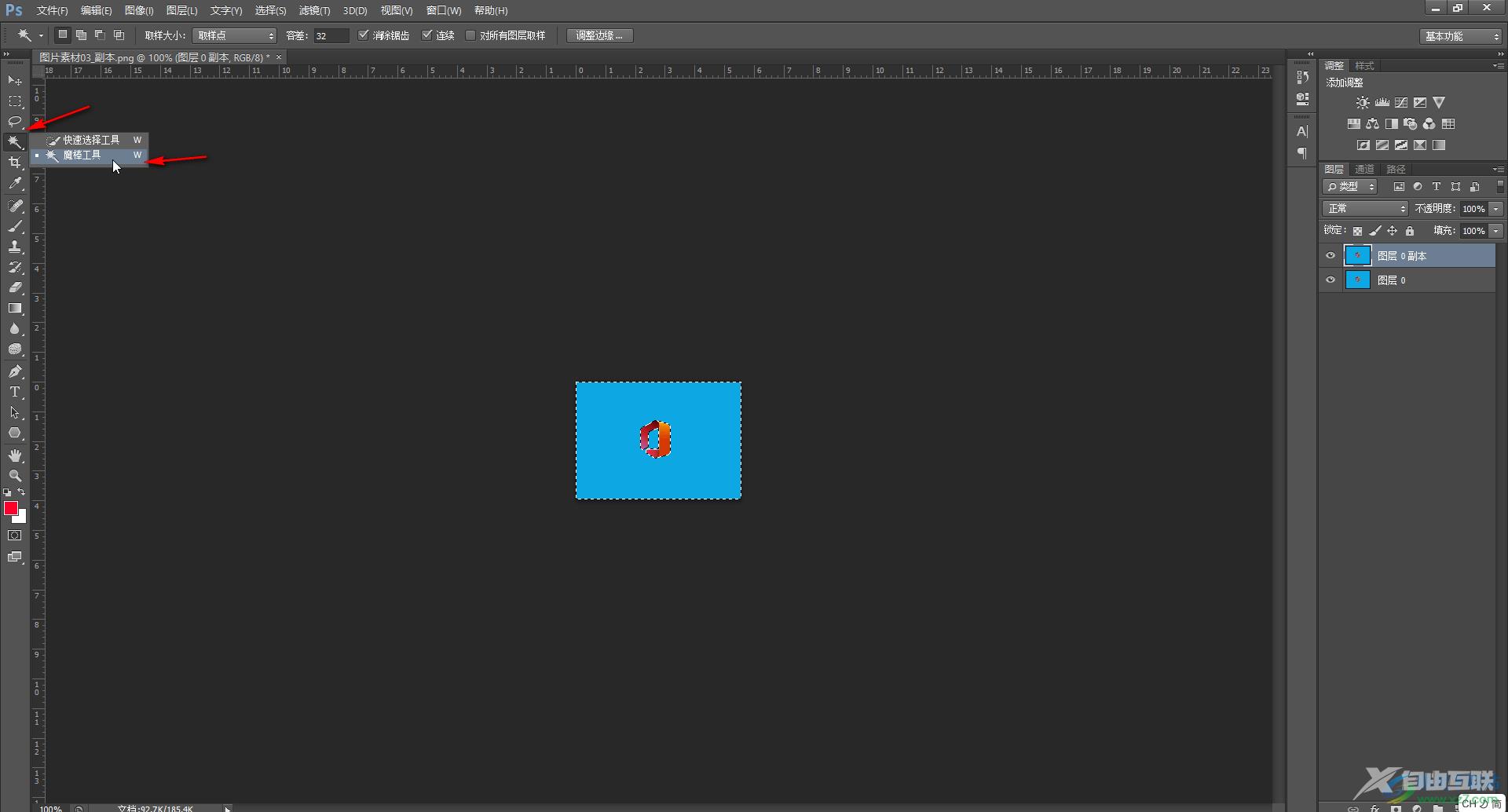
Task: Open the blend mode 正常 dropdown
Action: (x=1366, y=209)
